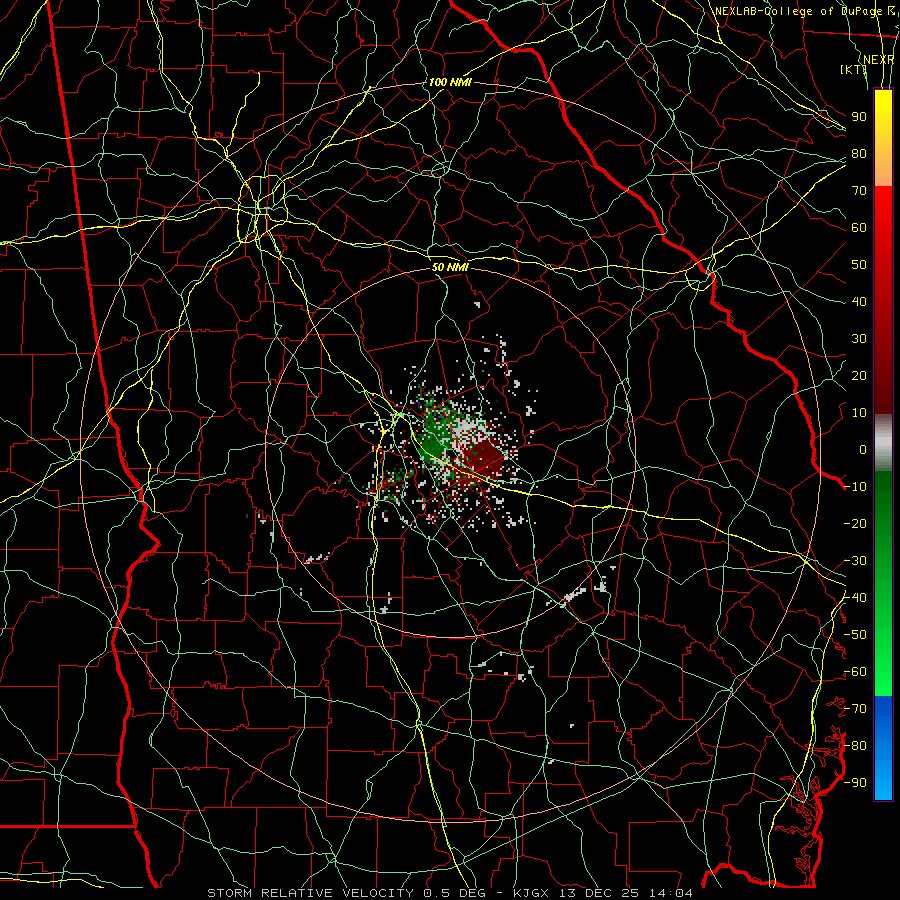
Task: Click the 50 value on velocity scale
Action: [859, 265]
